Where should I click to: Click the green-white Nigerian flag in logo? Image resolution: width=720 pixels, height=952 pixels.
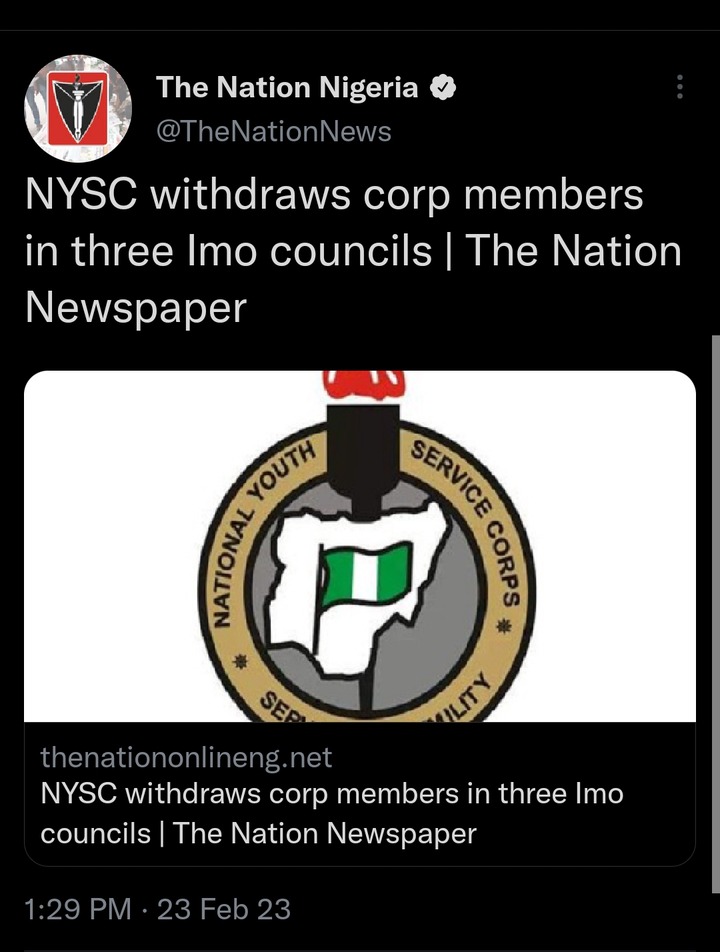(x=366, y=574)
